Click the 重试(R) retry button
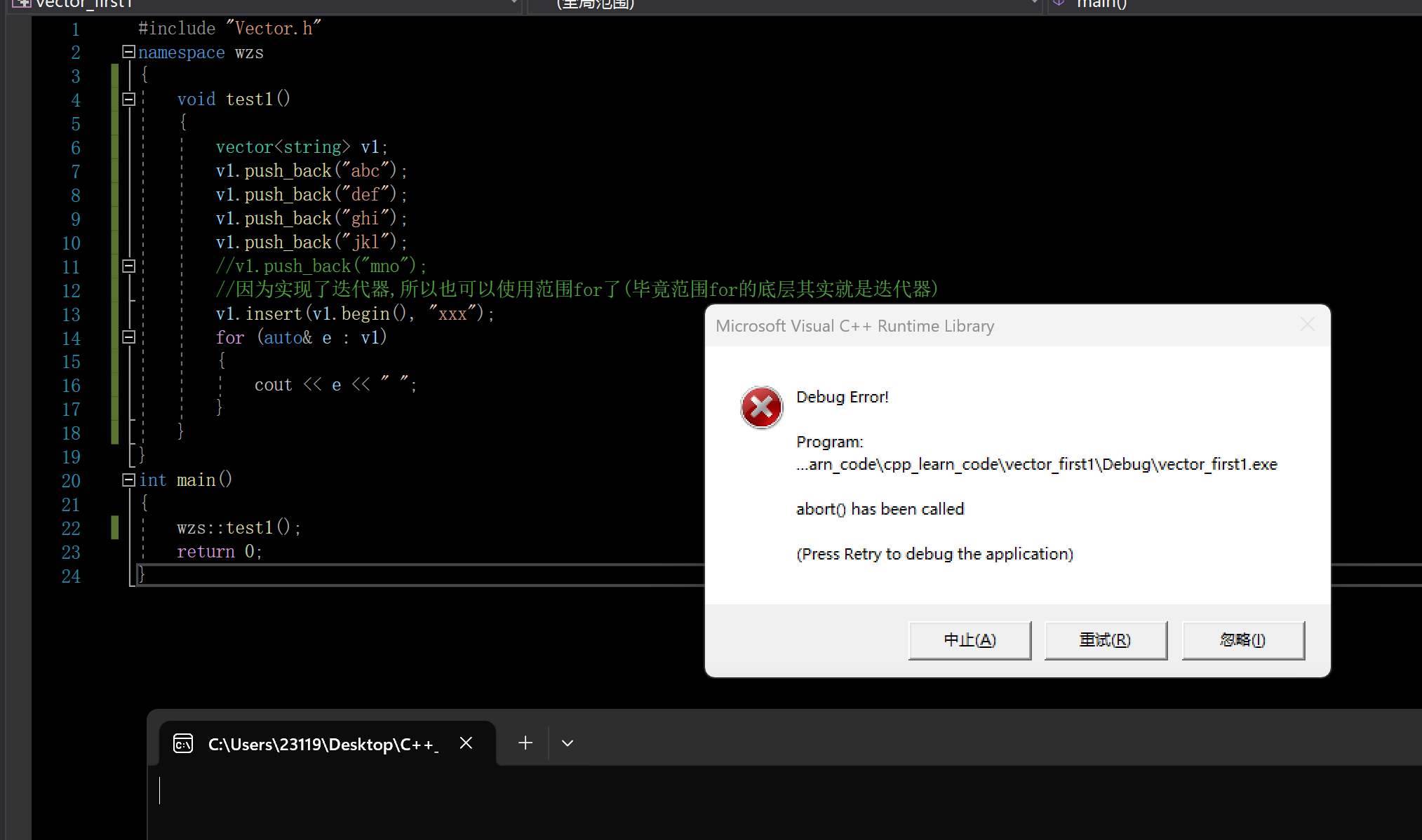The width and height of the screenshot is (1422, 840). [x=1106, y=640]
